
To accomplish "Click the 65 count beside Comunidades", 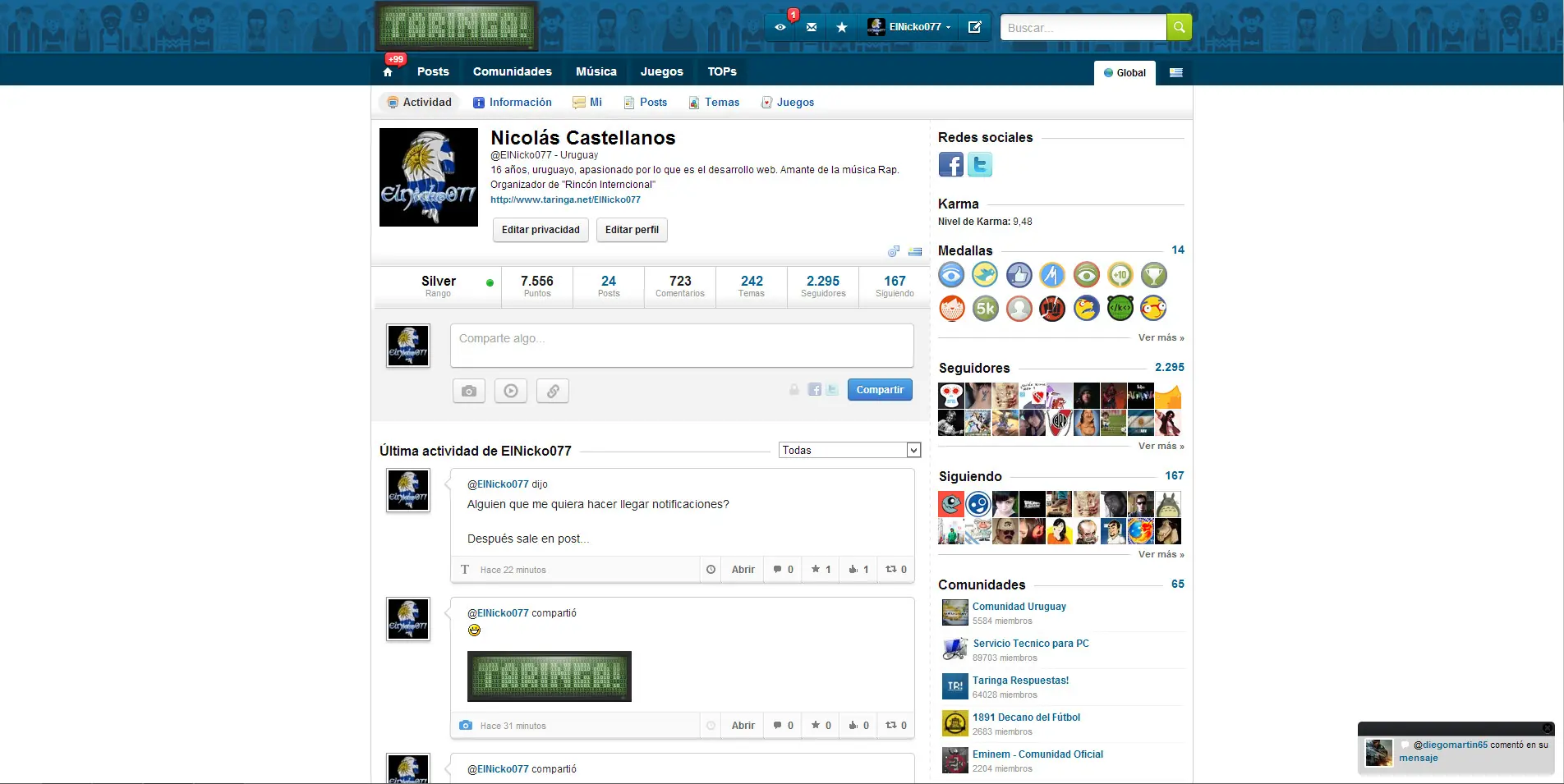I will click(1178, 585).
